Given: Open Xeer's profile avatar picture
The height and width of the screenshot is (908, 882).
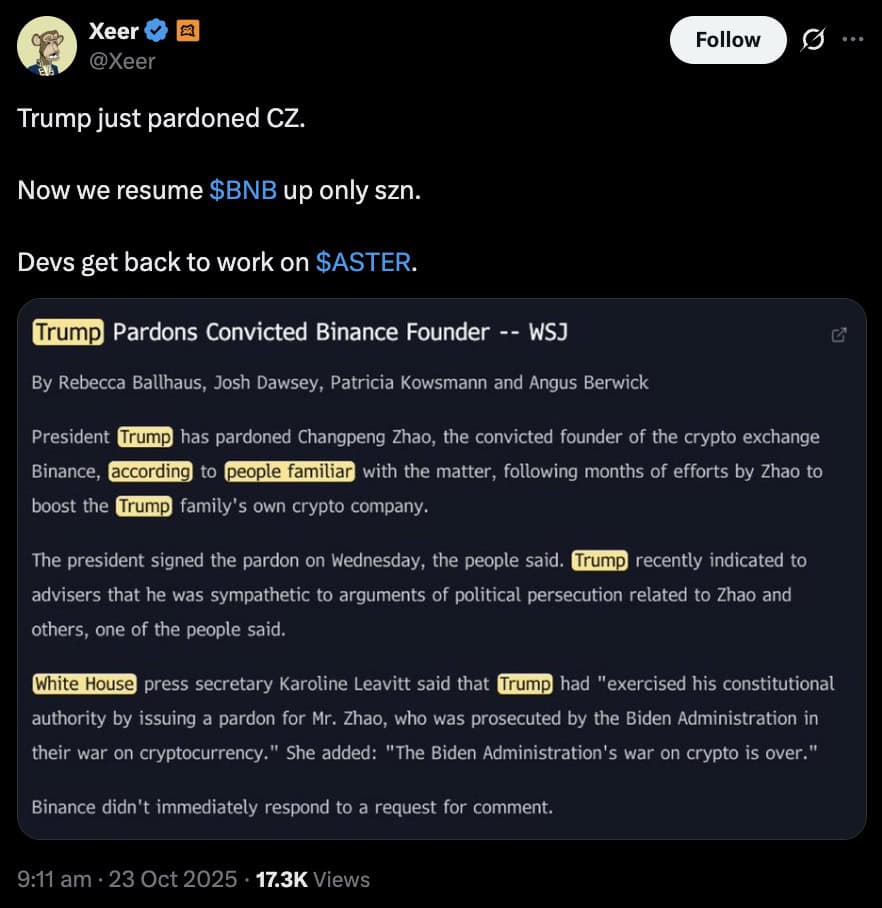Looking at the screenshot, I should [x=47, y=46].
